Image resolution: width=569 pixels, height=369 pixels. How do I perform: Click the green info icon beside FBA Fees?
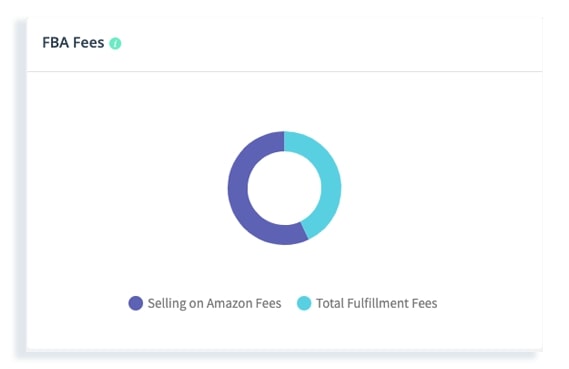point(115,43)
